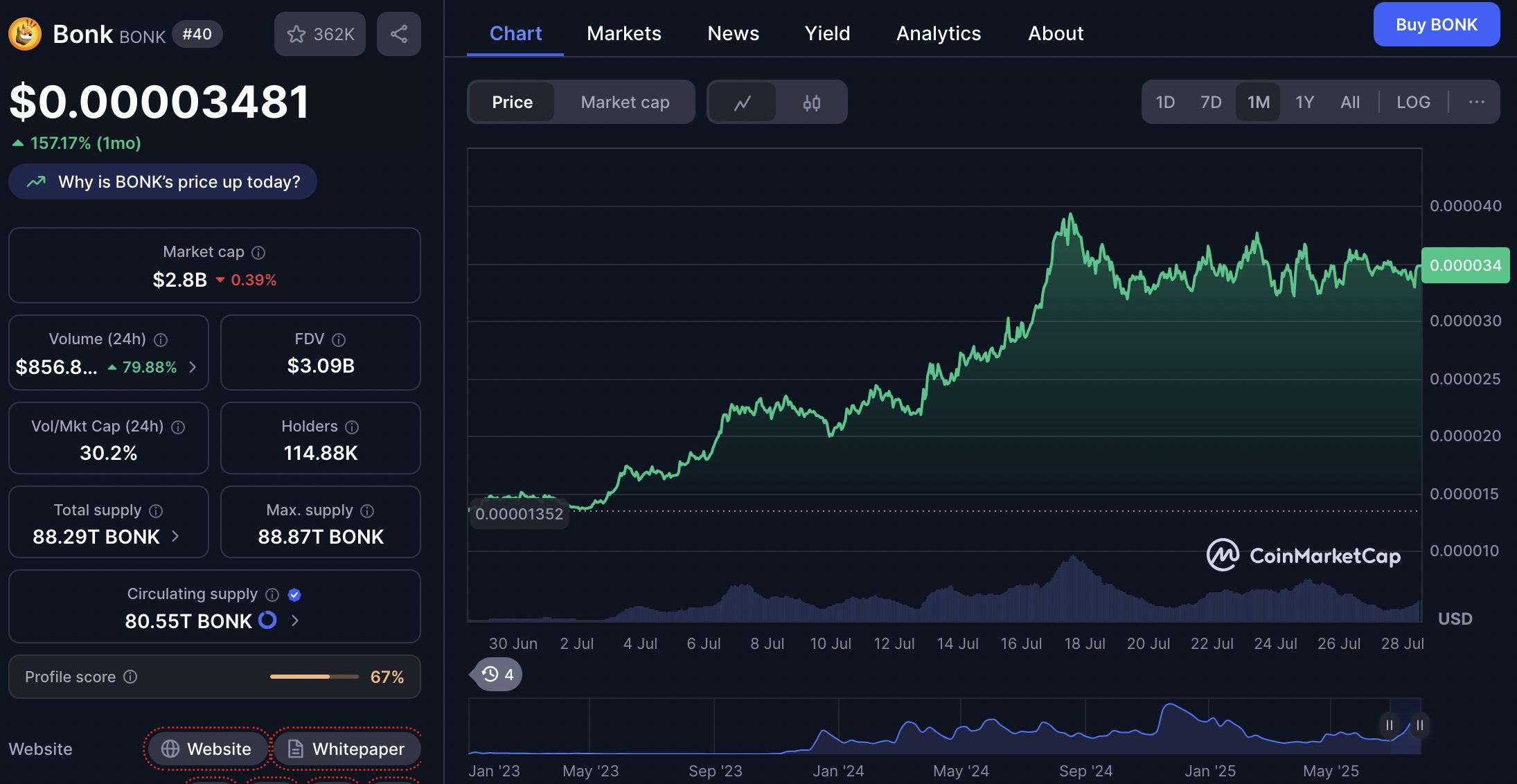Open the Chart tab
The image size is (1517, 784).
click(x=515, y=33)
